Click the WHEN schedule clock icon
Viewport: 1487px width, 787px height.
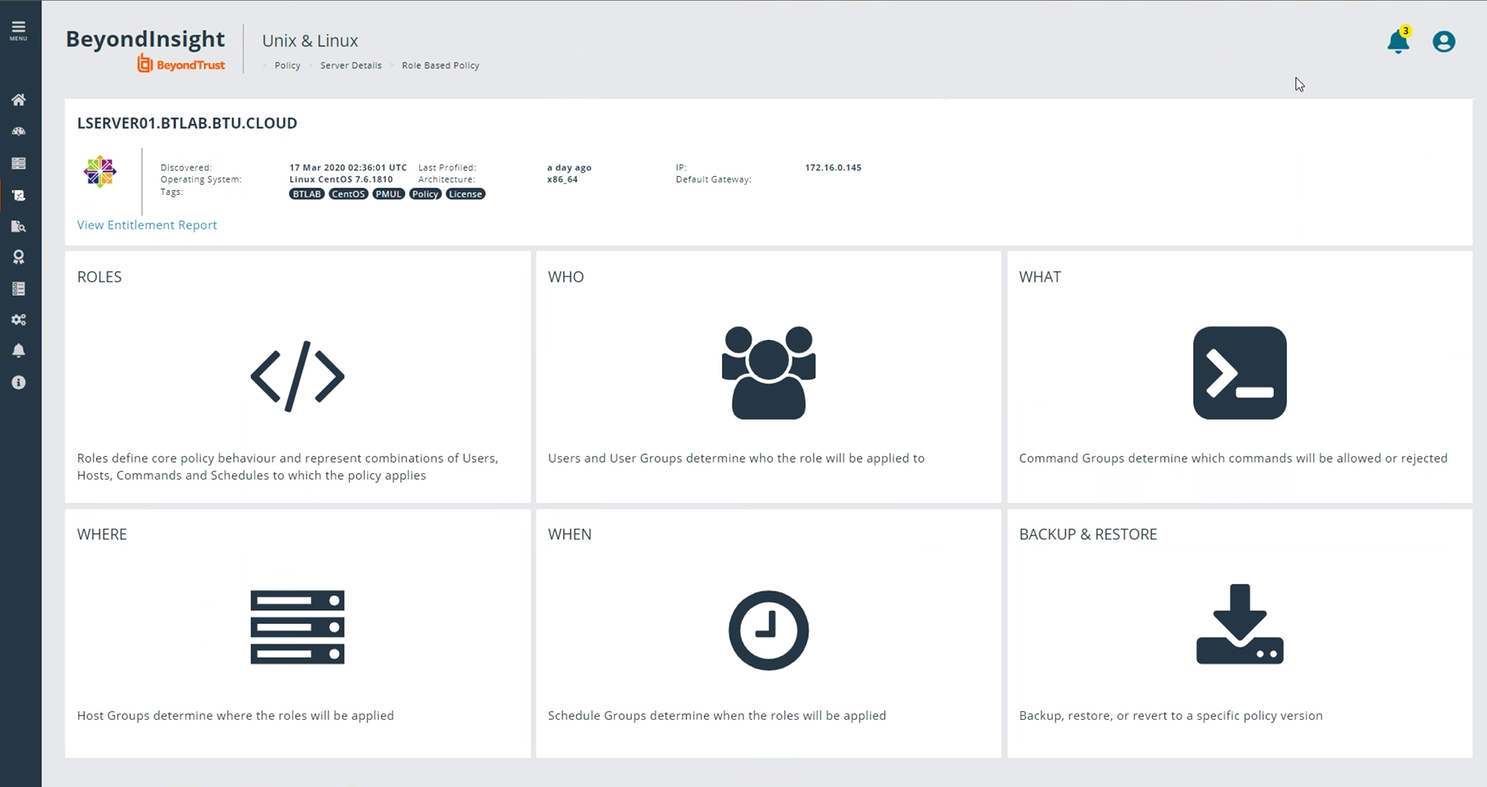[768, 631]
